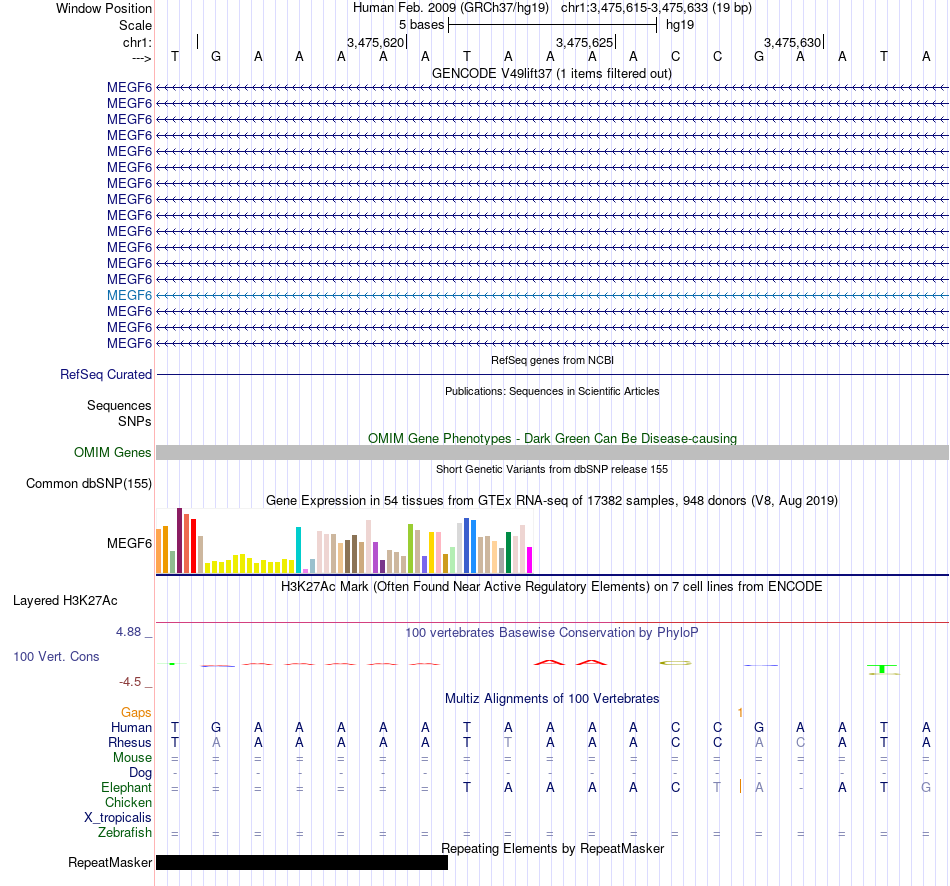Open 100 vertebrates Basewise Conservation by PhyloP title
The height and width of the screenshot is (886, 950).
[551, 633]
